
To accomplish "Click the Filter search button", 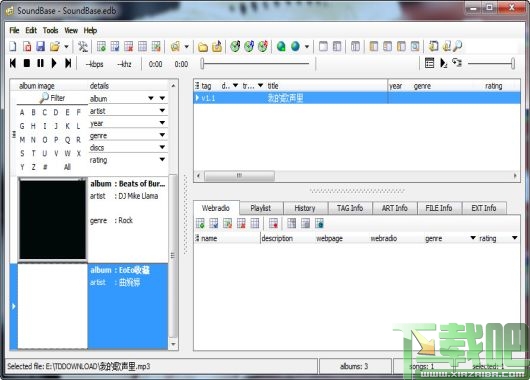I will coord(52,98).
